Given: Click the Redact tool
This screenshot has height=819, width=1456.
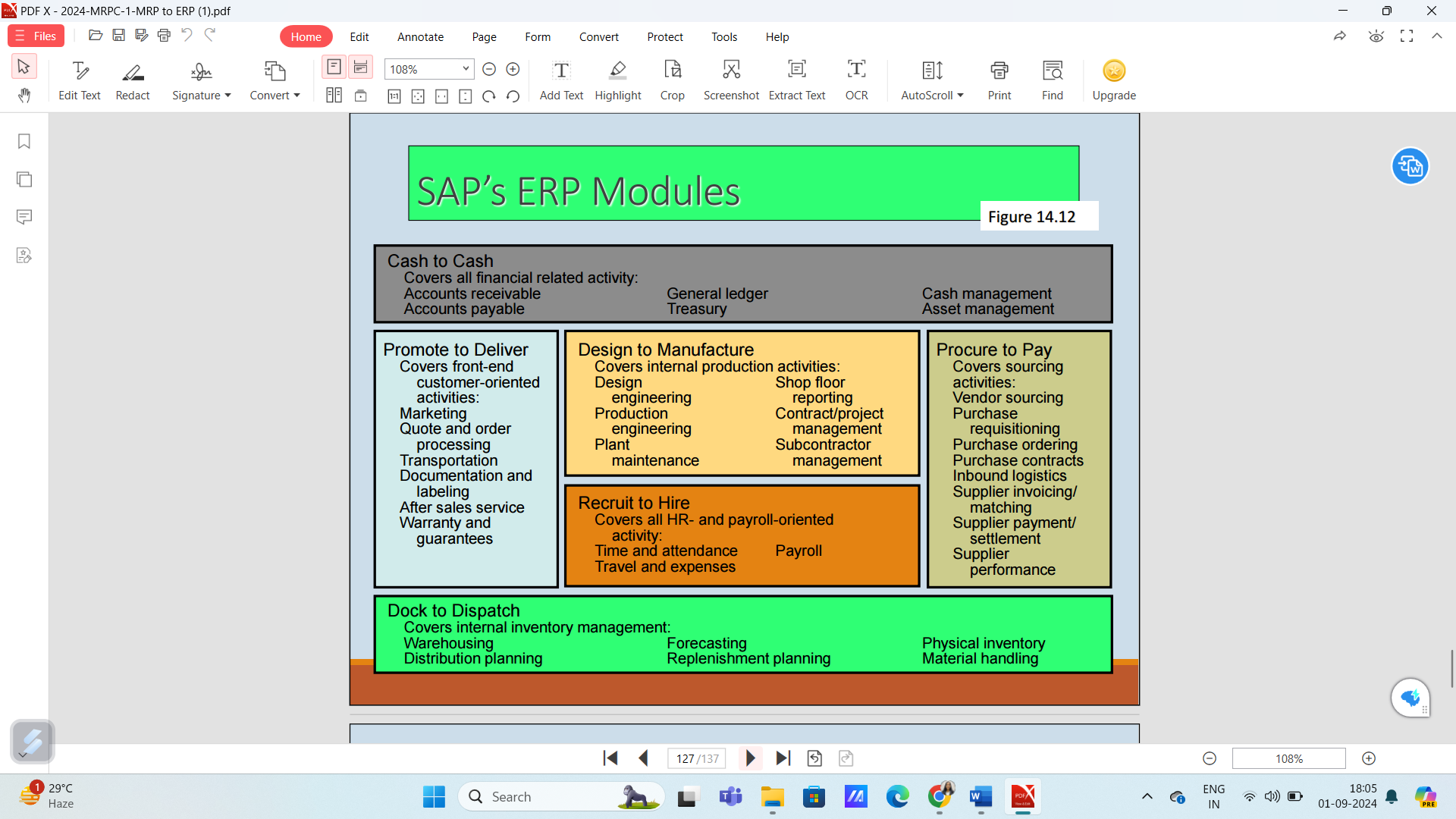Looking at the screenshot, I should pos(133,81).
